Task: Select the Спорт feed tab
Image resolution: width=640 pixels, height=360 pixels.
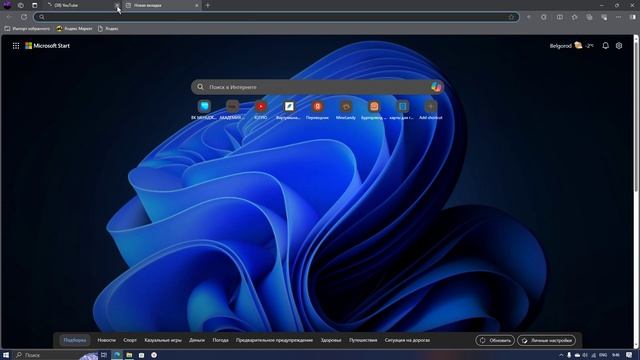Action: [130, 340]
